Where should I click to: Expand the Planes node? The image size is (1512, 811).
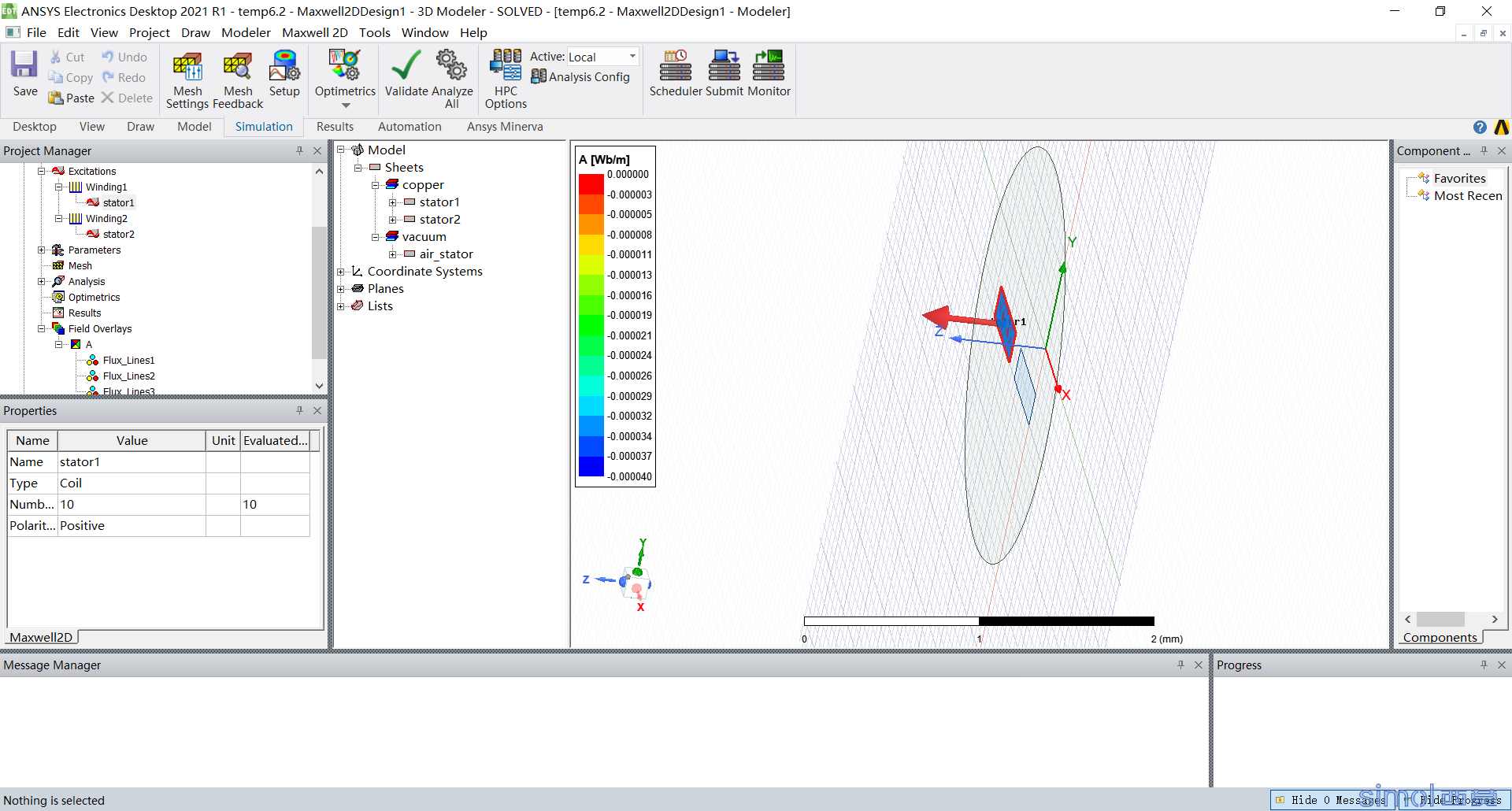tap(341, 289)
